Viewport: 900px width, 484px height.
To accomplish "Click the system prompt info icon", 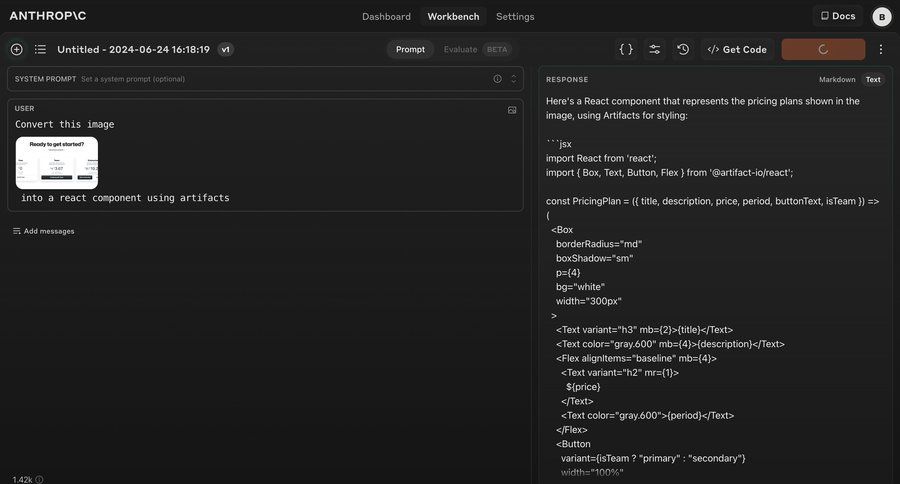I will pos(498,79).
